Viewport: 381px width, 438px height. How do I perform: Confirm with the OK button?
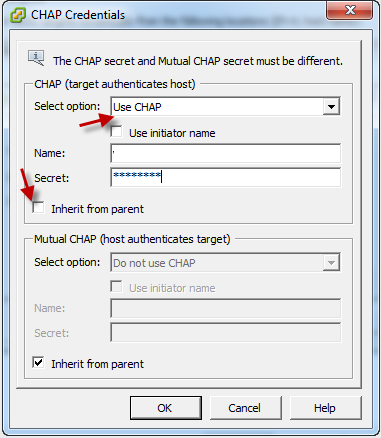166,408
